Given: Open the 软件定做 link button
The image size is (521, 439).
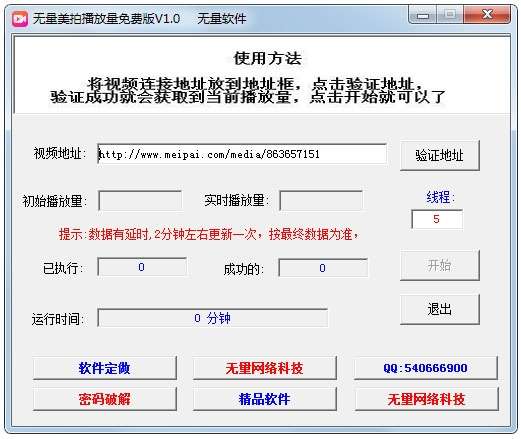Looking at the screenshot, I should 105,368.
